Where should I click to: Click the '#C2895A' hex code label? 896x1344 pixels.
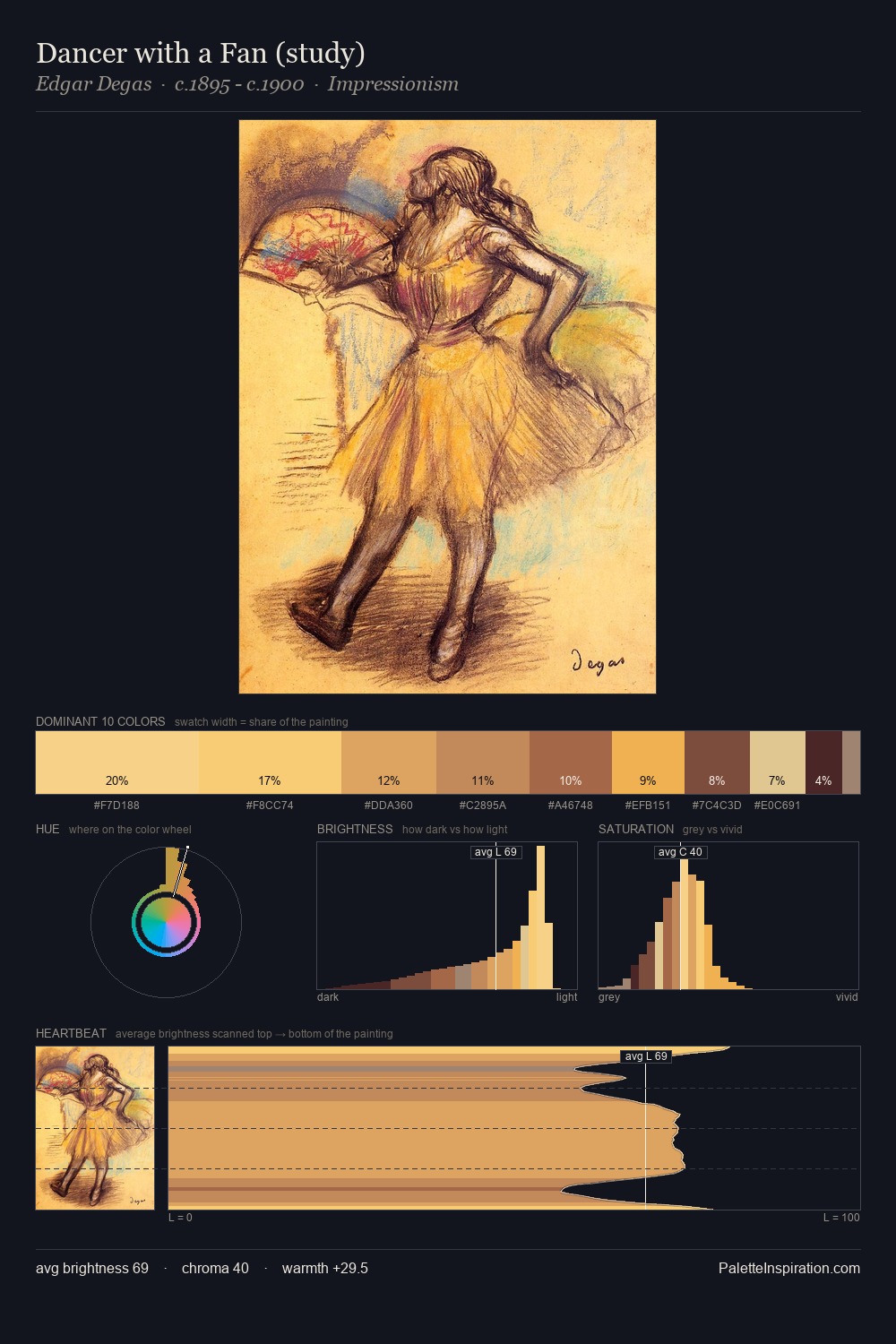tap(483, 805)
